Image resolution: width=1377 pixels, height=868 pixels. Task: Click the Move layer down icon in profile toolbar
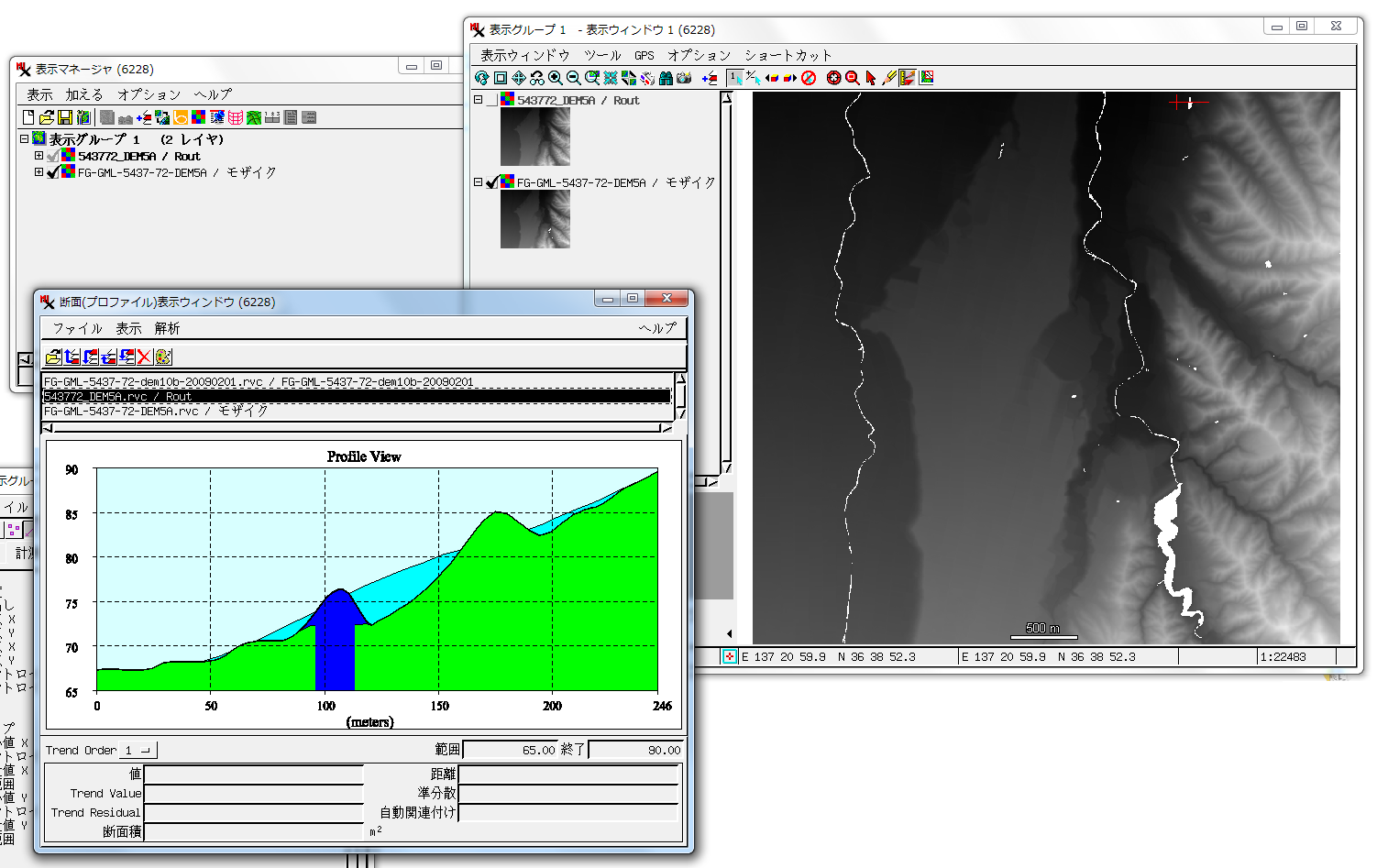(x=90, y=357)
